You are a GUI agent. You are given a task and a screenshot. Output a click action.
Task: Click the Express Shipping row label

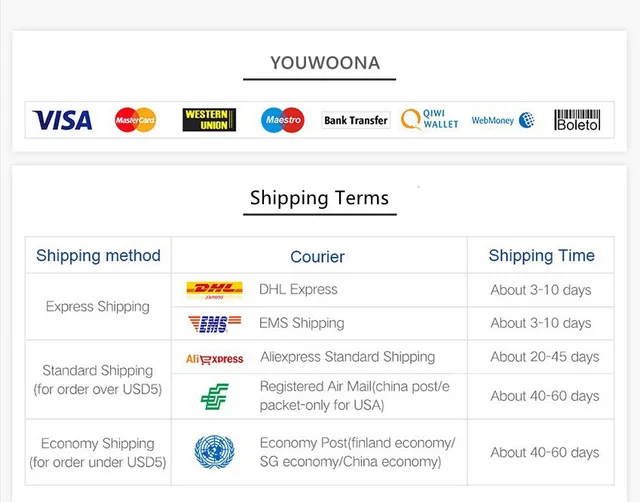point(98,306)
